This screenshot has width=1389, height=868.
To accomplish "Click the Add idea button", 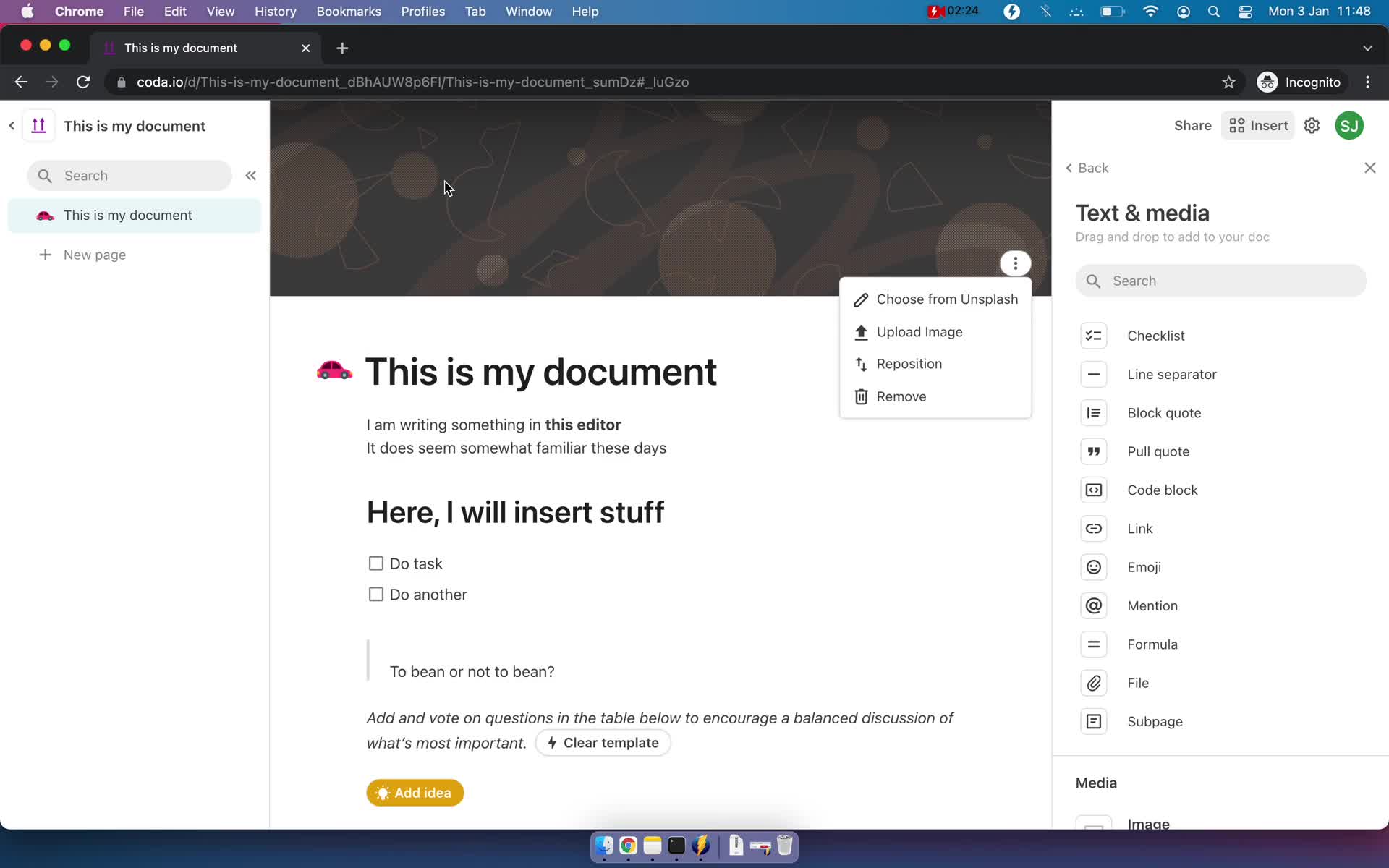I will pos(414,792).
